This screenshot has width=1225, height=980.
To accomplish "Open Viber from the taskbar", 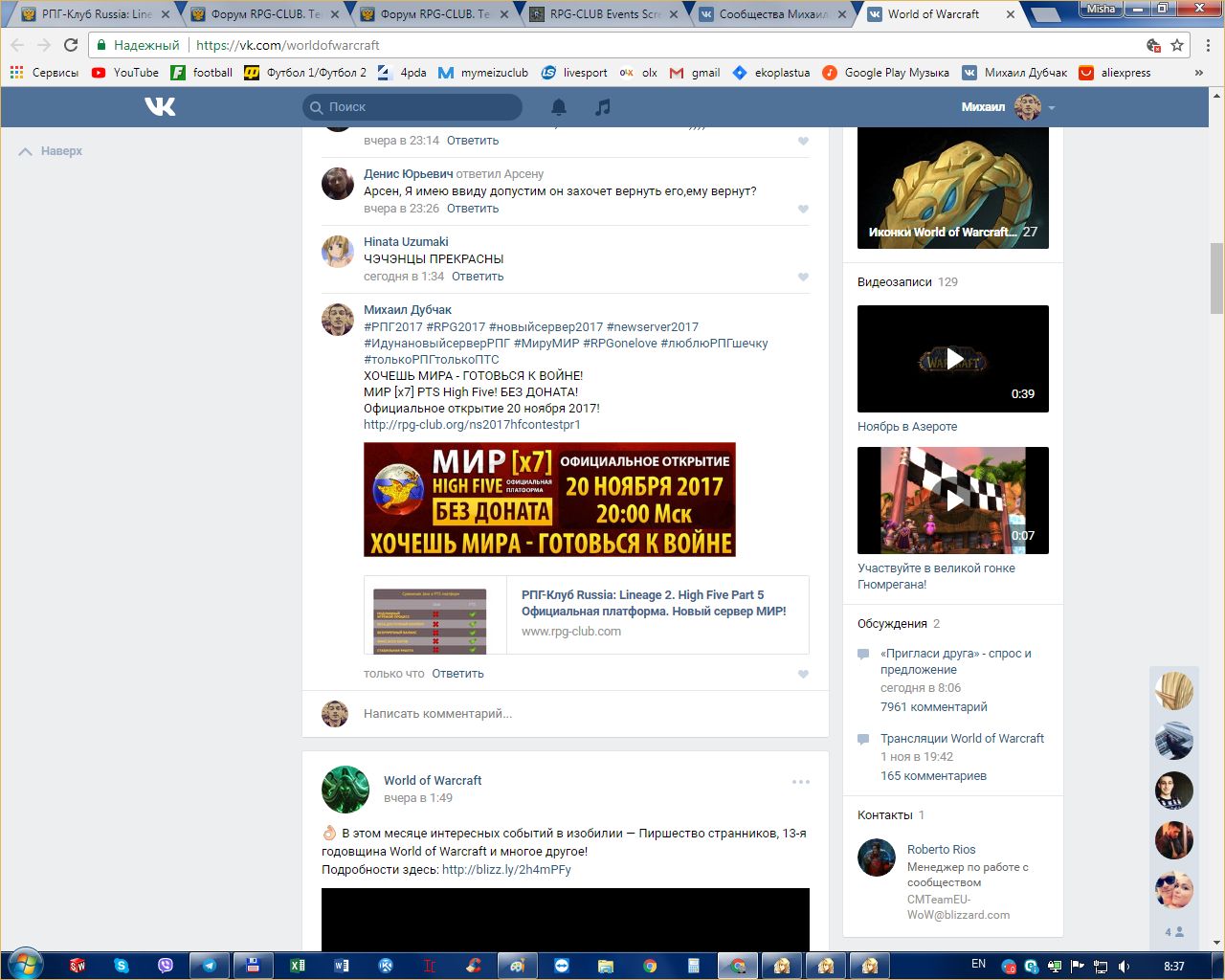I will click(x=165, y=966).
